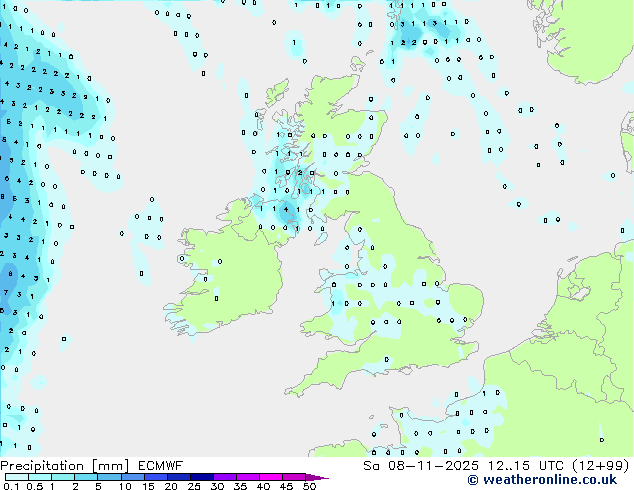The image size is (634, 490).
Task: Click the '10' legend scale value
Action: [125, 486]
